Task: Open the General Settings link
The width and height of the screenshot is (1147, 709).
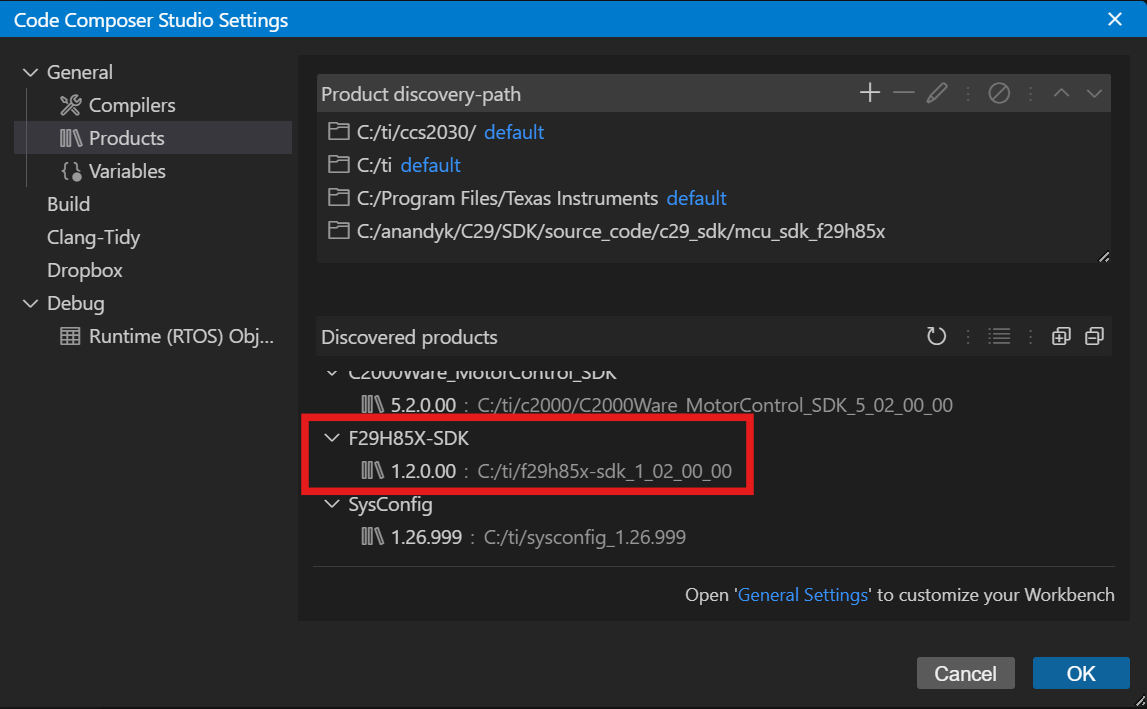Action: click(x=803, y=594)
